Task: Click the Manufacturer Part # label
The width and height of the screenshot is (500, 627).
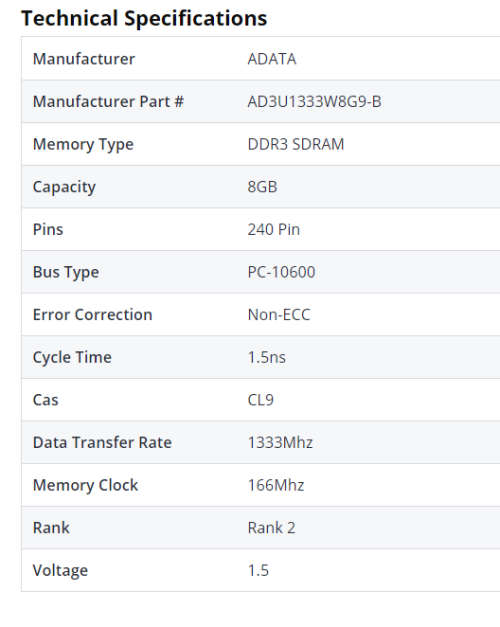Action: pos(108,102)
